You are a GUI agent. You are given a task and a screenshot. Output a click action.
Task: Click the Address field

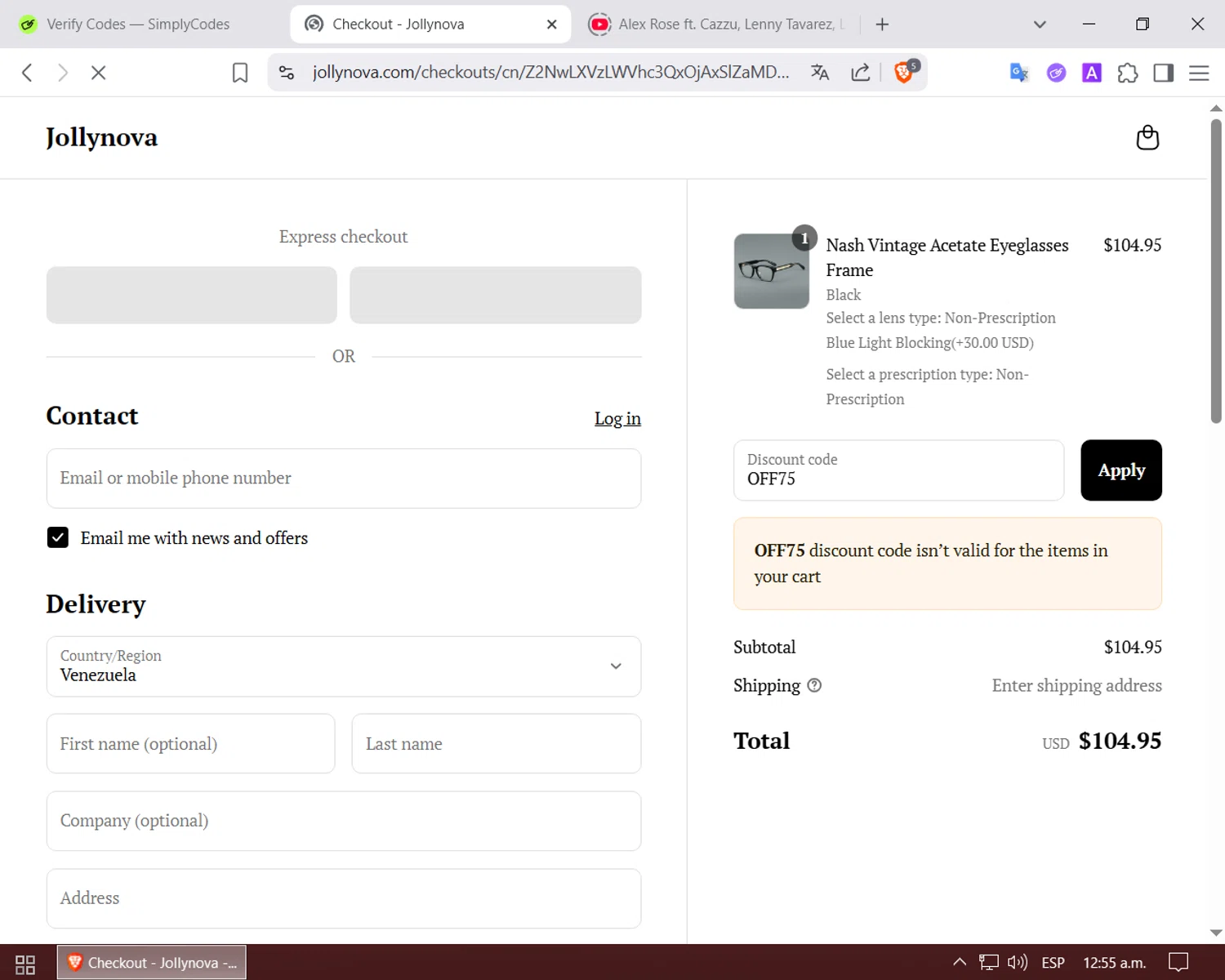[x=344, y=898]
